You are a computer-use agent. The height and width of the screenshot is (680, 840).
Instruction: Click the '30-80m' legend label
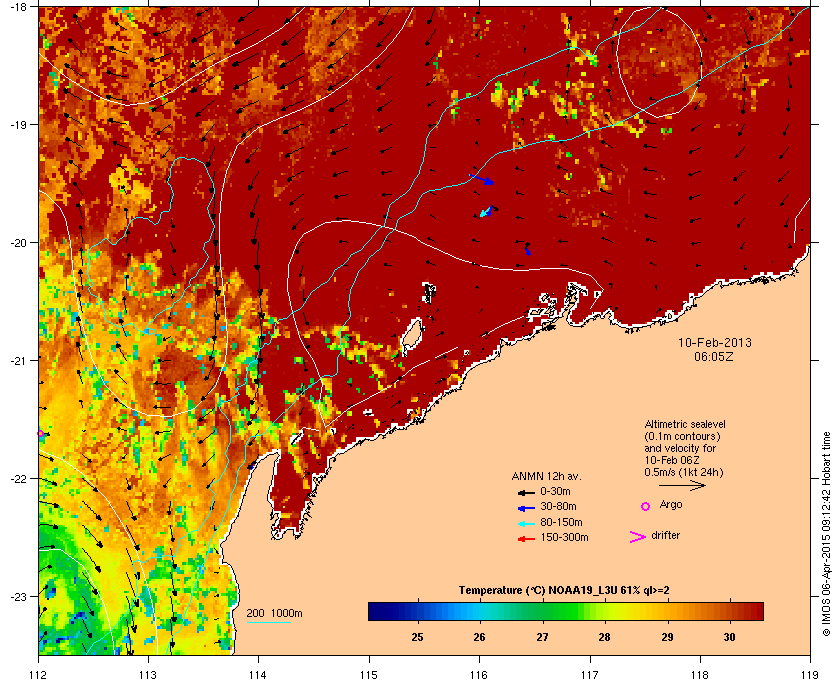(x=558, y=506)
